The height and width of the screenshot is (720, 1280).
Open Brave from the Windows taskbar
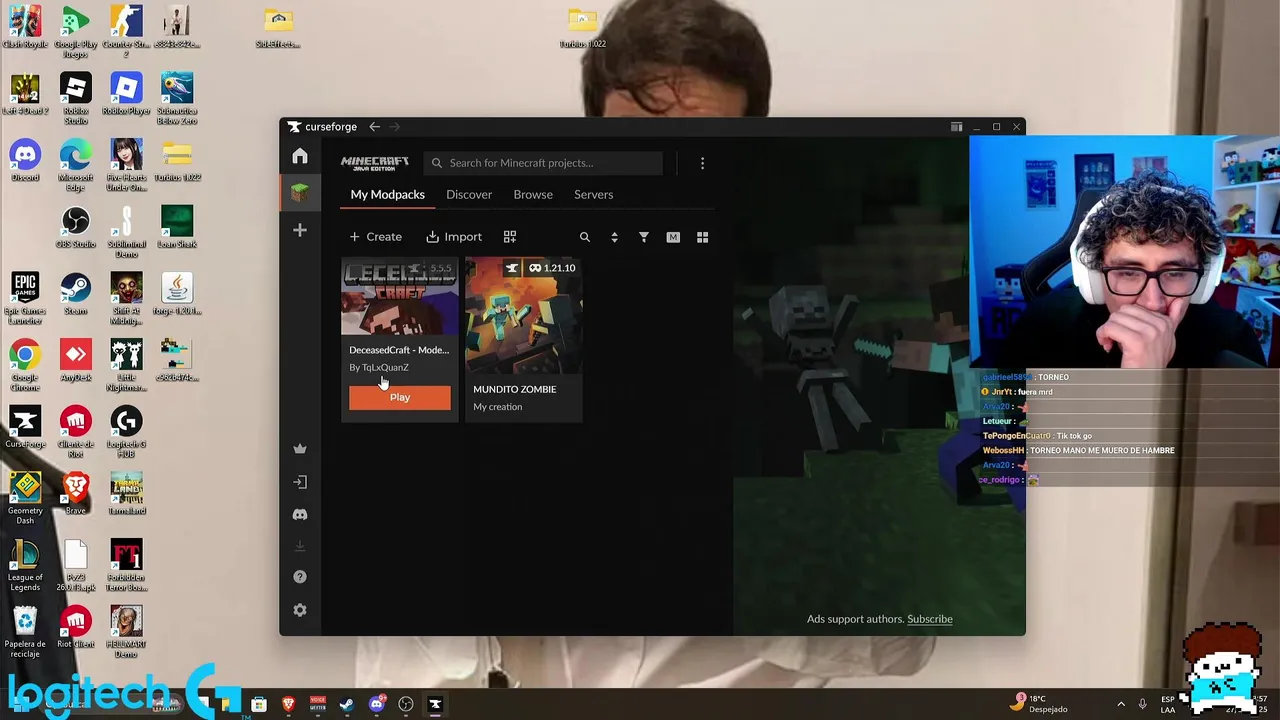click(288, 704)
